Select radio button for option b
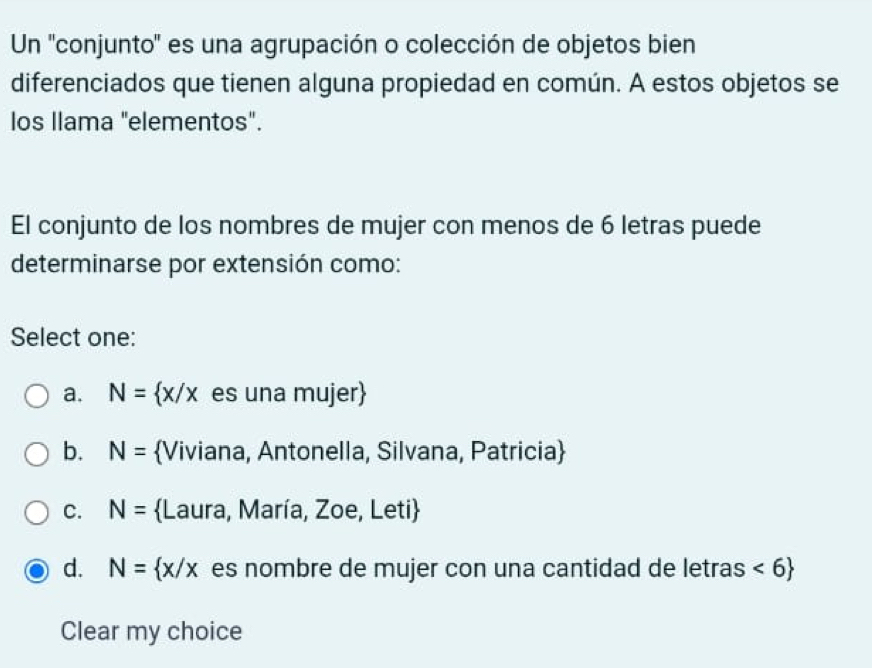Viewport: 872px width, 668px height. pos(37,455)
